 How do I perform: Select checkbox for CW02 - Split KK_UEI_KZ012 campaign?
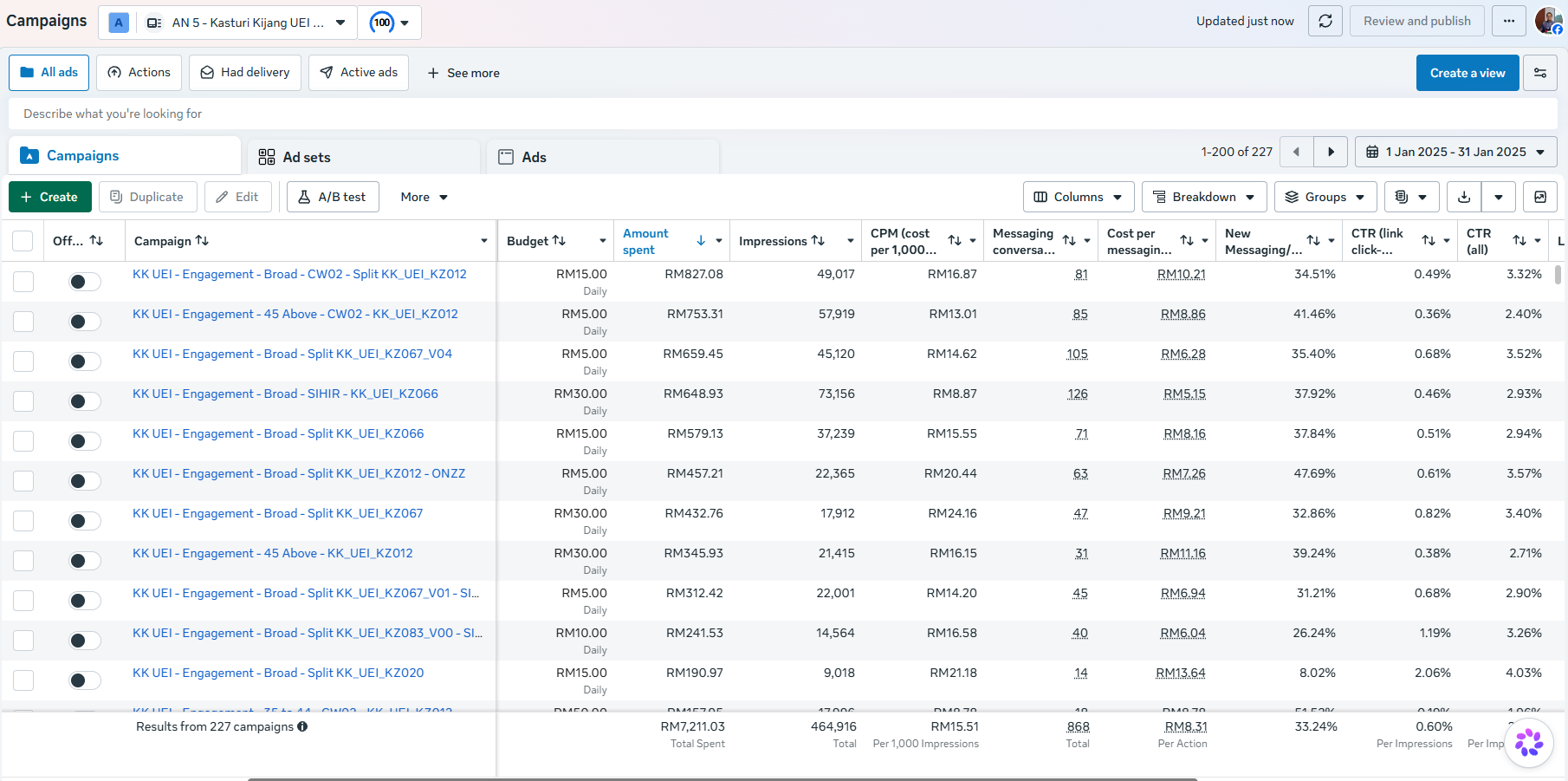tap(23, 282)
